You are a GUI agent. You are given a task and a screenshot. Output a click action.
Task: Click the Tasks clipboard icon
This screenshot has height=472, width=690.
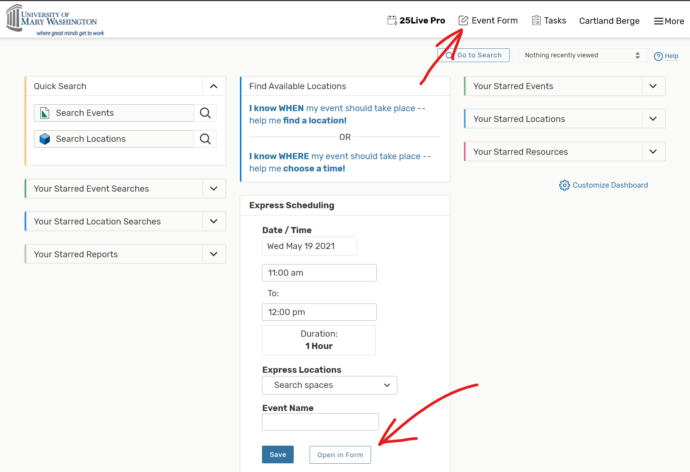[x=536, y=20]
